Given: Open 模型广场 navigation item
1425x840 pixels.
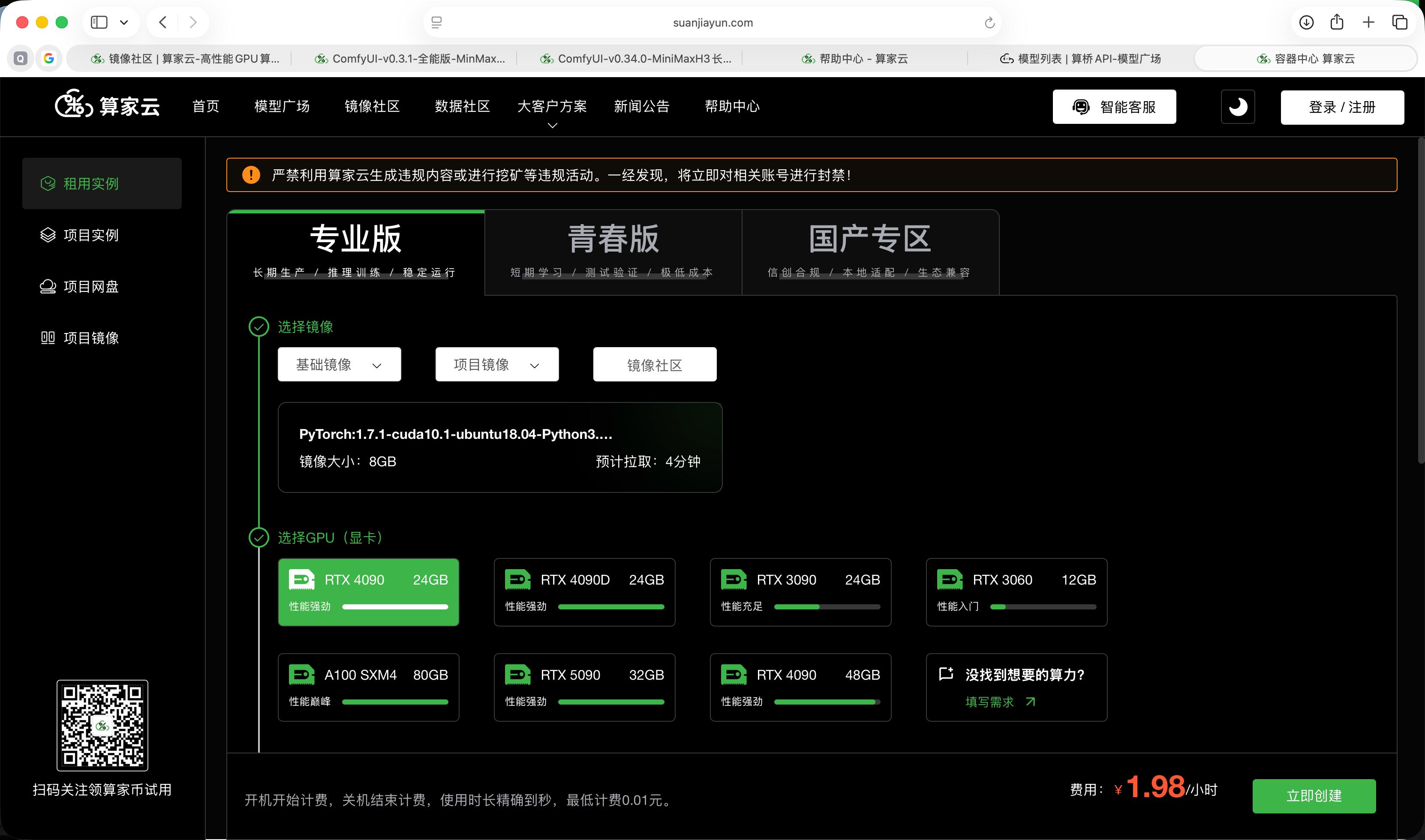Looking at the screenshot, I should [x=282, y=106].
